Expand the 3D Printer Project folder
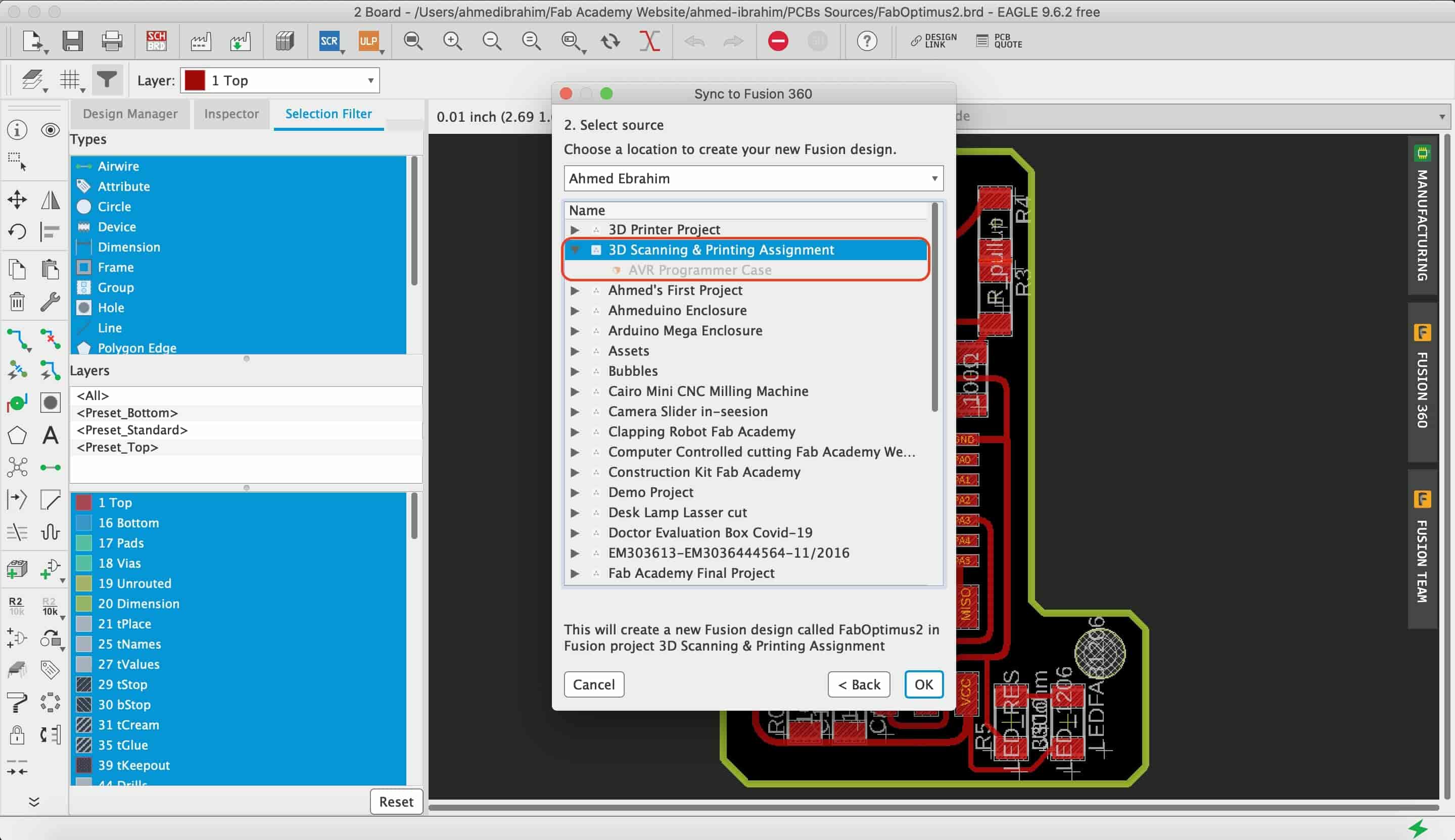This screenshot has height=840, width=1455. [574, 230]
